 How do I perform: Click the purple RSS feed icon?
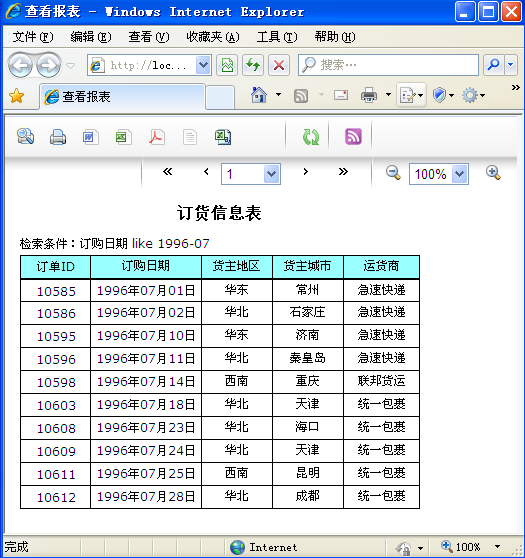coord(353,137)
